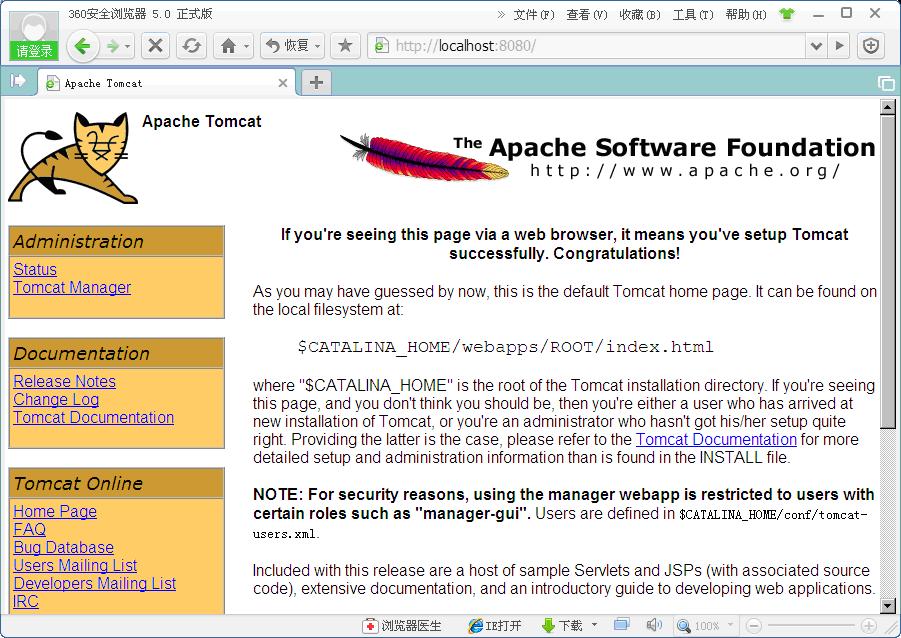901x638 pixels.
Task: Click the Tomcat cat logo image
Action: coord(74,158)
